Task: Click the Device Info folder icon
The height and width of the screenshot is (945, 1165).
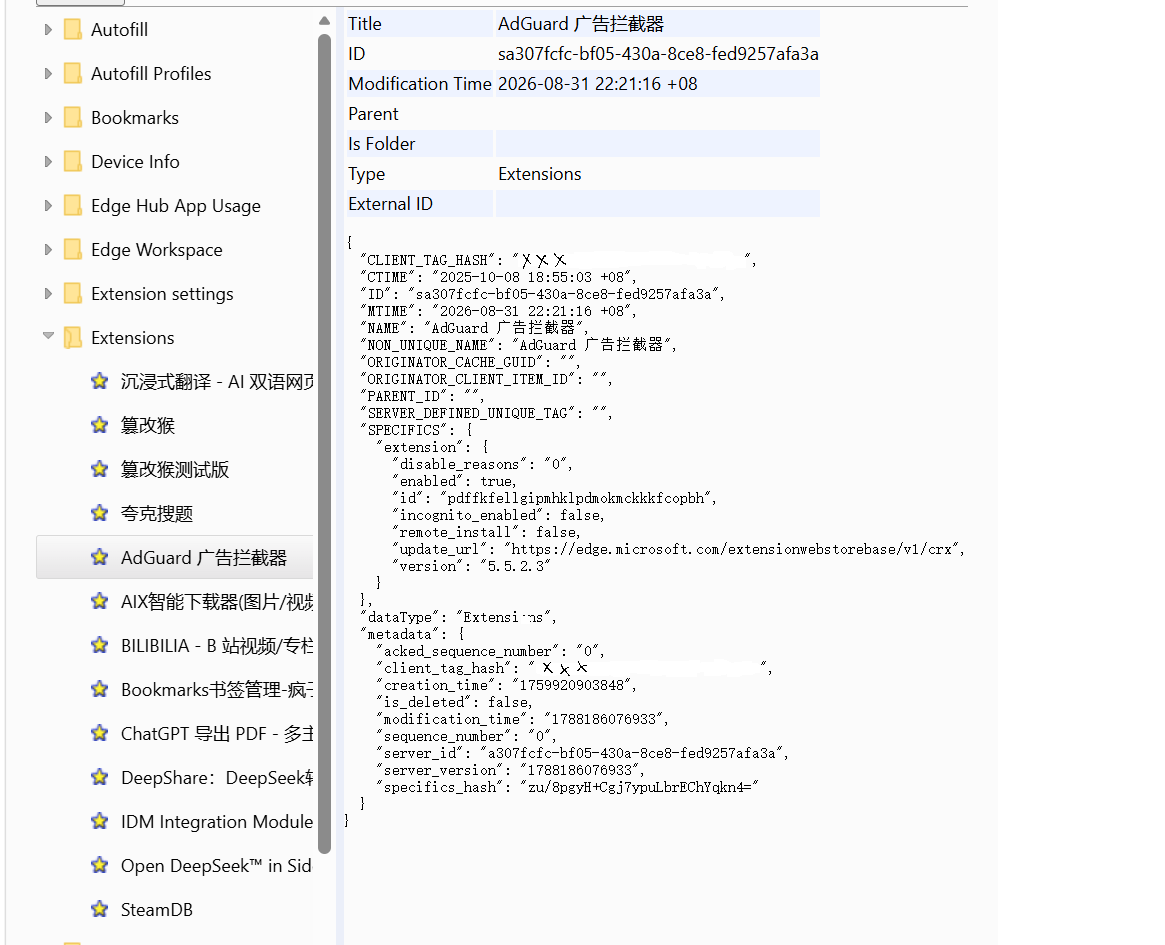Action: tap(73, 161)
